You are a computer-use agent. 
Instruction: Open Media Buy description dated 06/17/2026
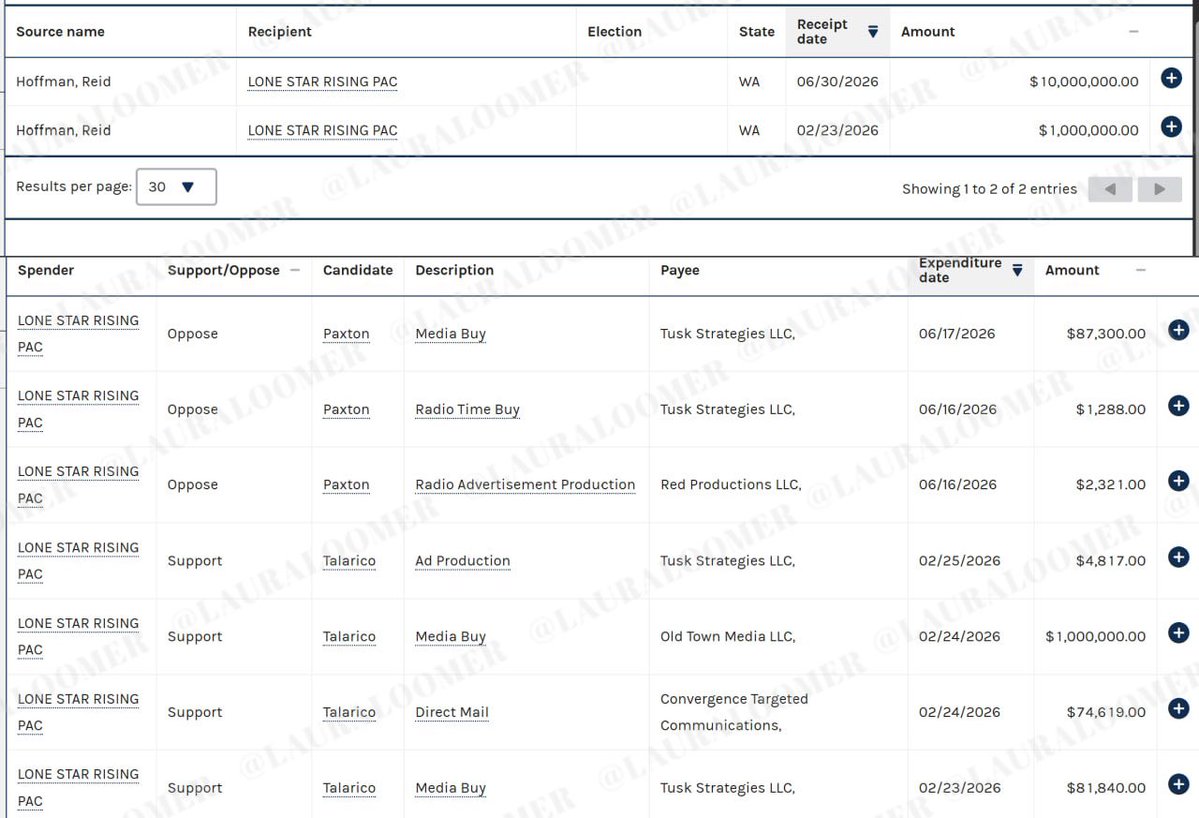coord(450,333)
